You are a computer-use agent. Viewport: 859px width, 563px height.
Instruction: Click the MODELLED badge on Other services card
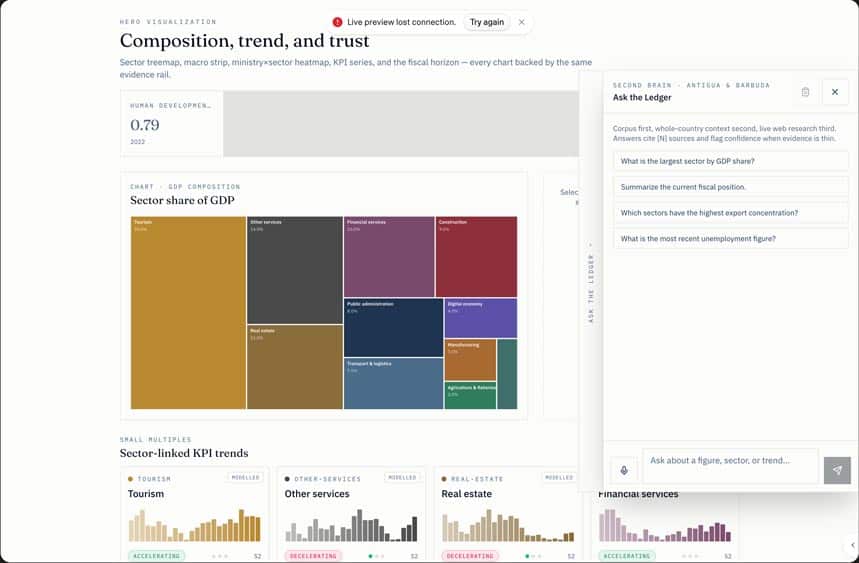point(402,478)
